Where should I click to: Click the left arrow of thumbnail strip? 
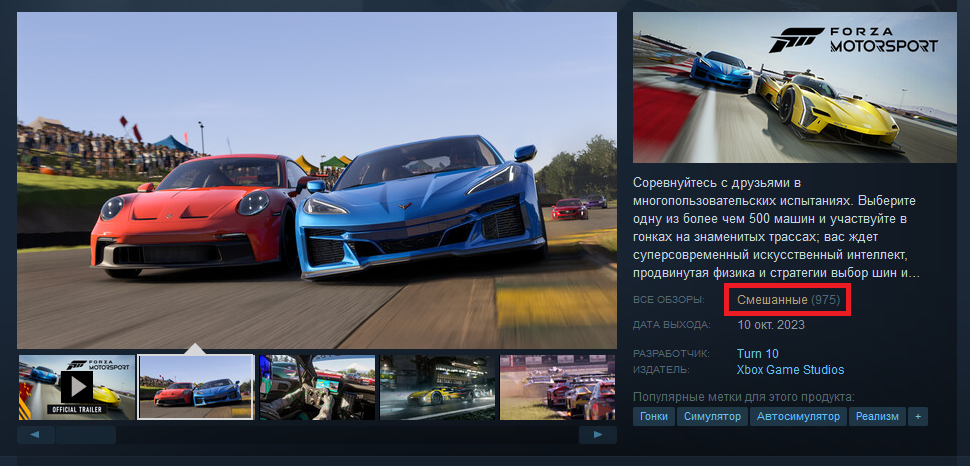34,435
